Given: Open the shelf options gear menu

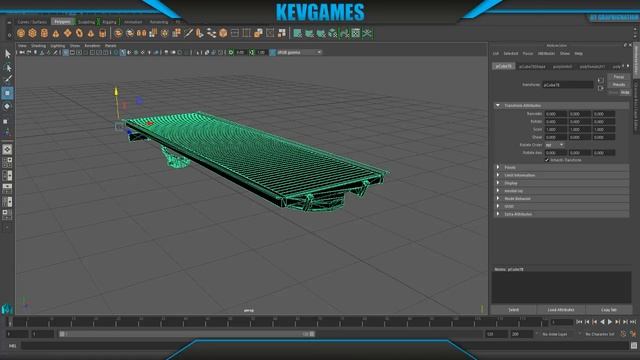Looking at the screenshot, I should click(9, 35).
